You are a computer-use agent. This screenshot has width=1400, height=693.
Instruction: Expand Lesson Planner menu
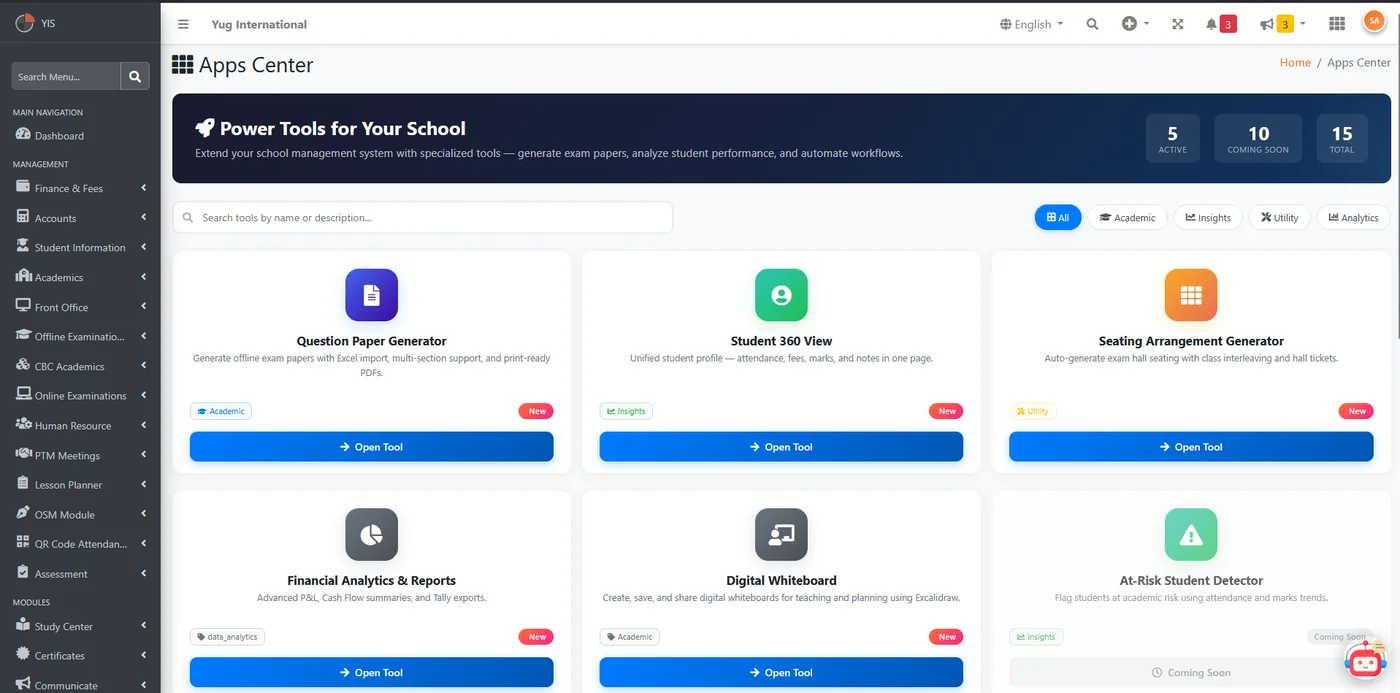pyautogui.click(x=80, y=485)
